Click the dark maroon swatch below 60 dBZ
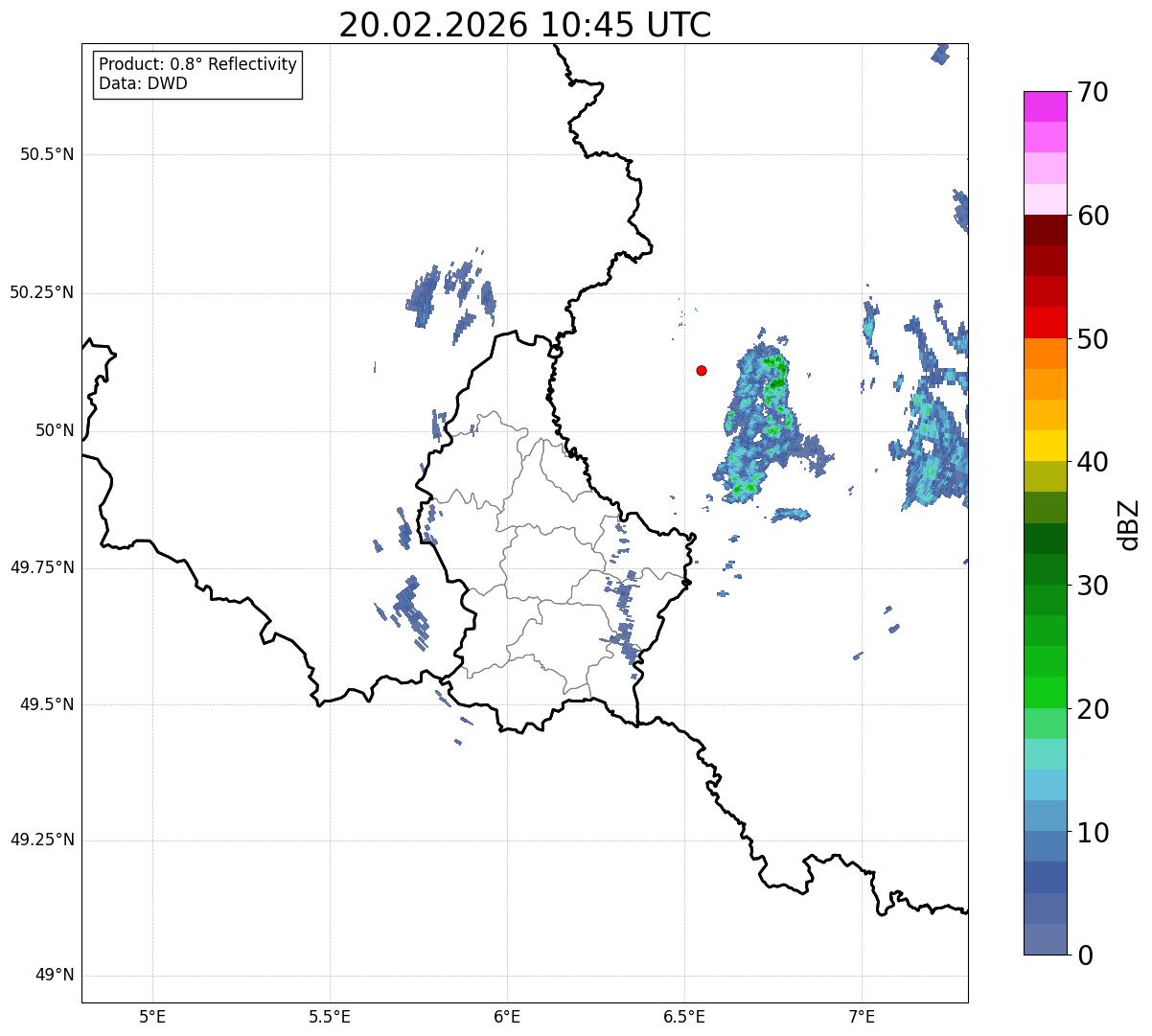The height and width of the screenshot is (1036, 1152). click(1046, 230)
